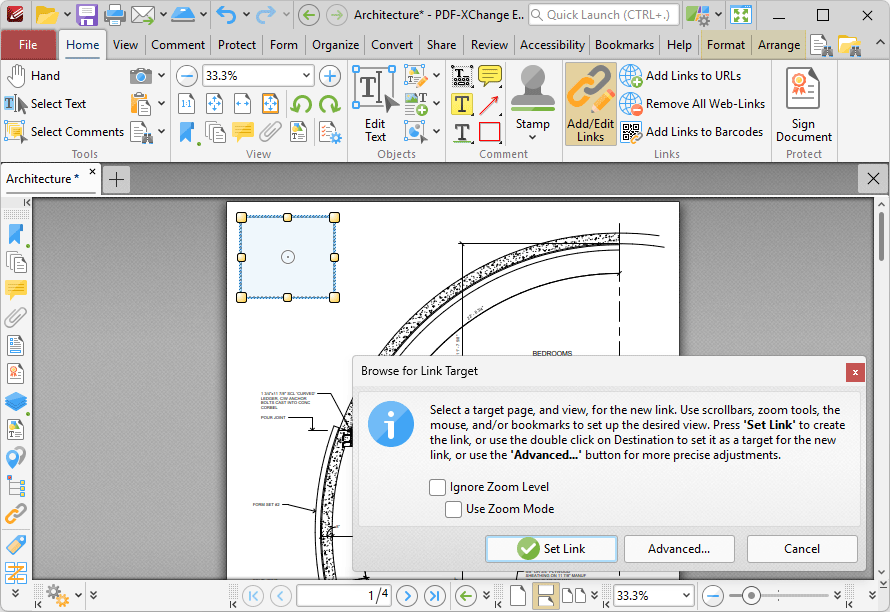The height and width of the screenshot is (612, 890).
Task: Click Remove All Web-Links
Action: tap(692, 104)
